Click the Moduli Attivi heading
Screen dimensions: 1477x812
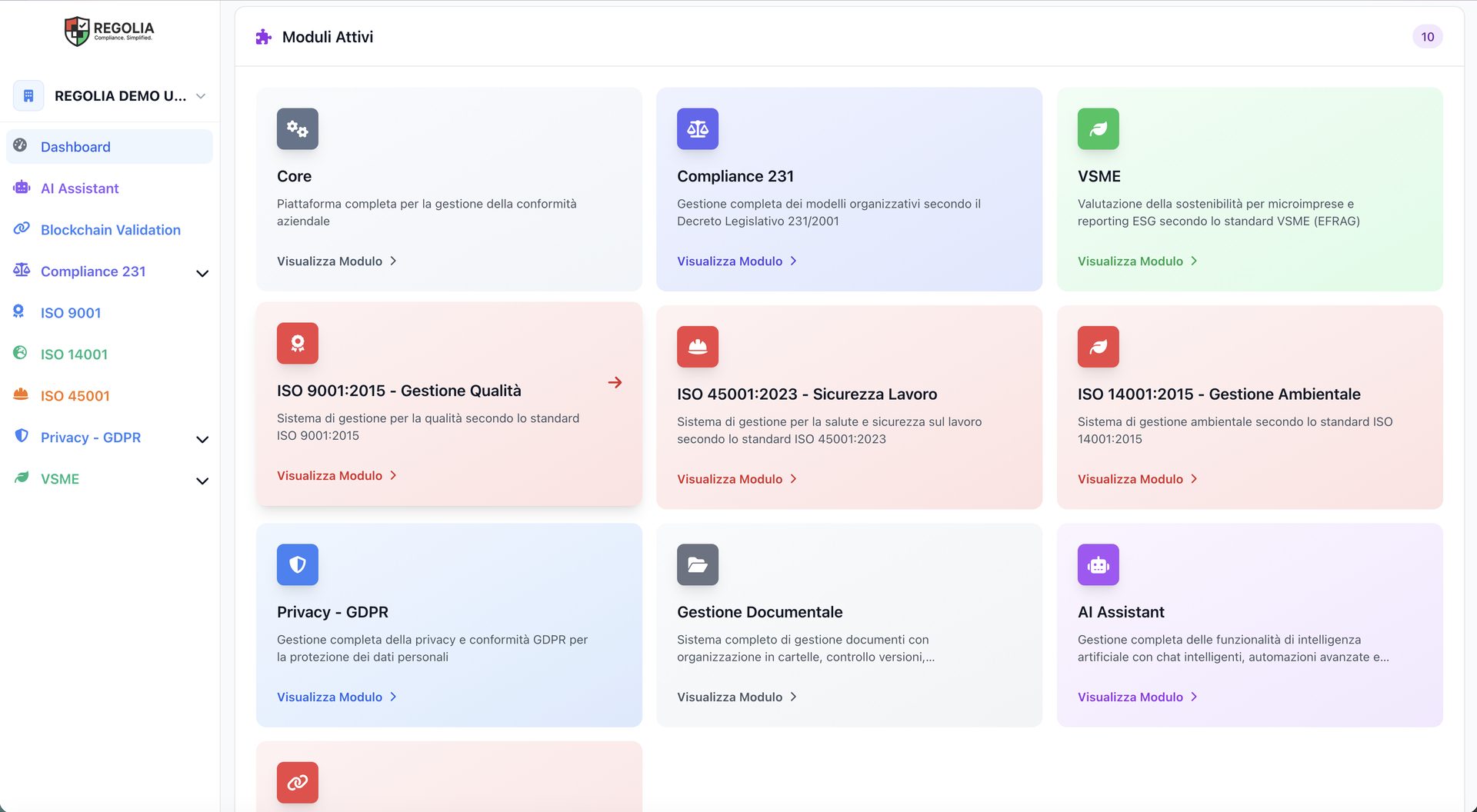[328, 37]
